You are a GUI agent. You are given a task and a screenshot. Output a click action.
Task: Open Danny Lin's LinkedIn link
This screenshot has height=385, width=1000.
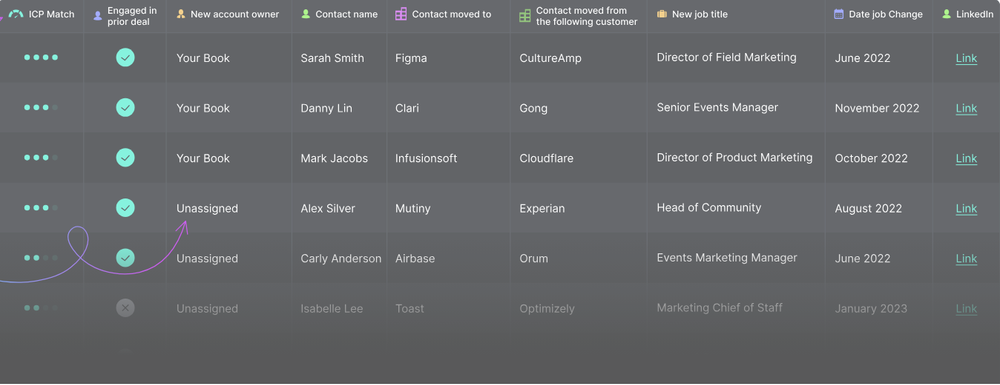click(x=966, y=108)
